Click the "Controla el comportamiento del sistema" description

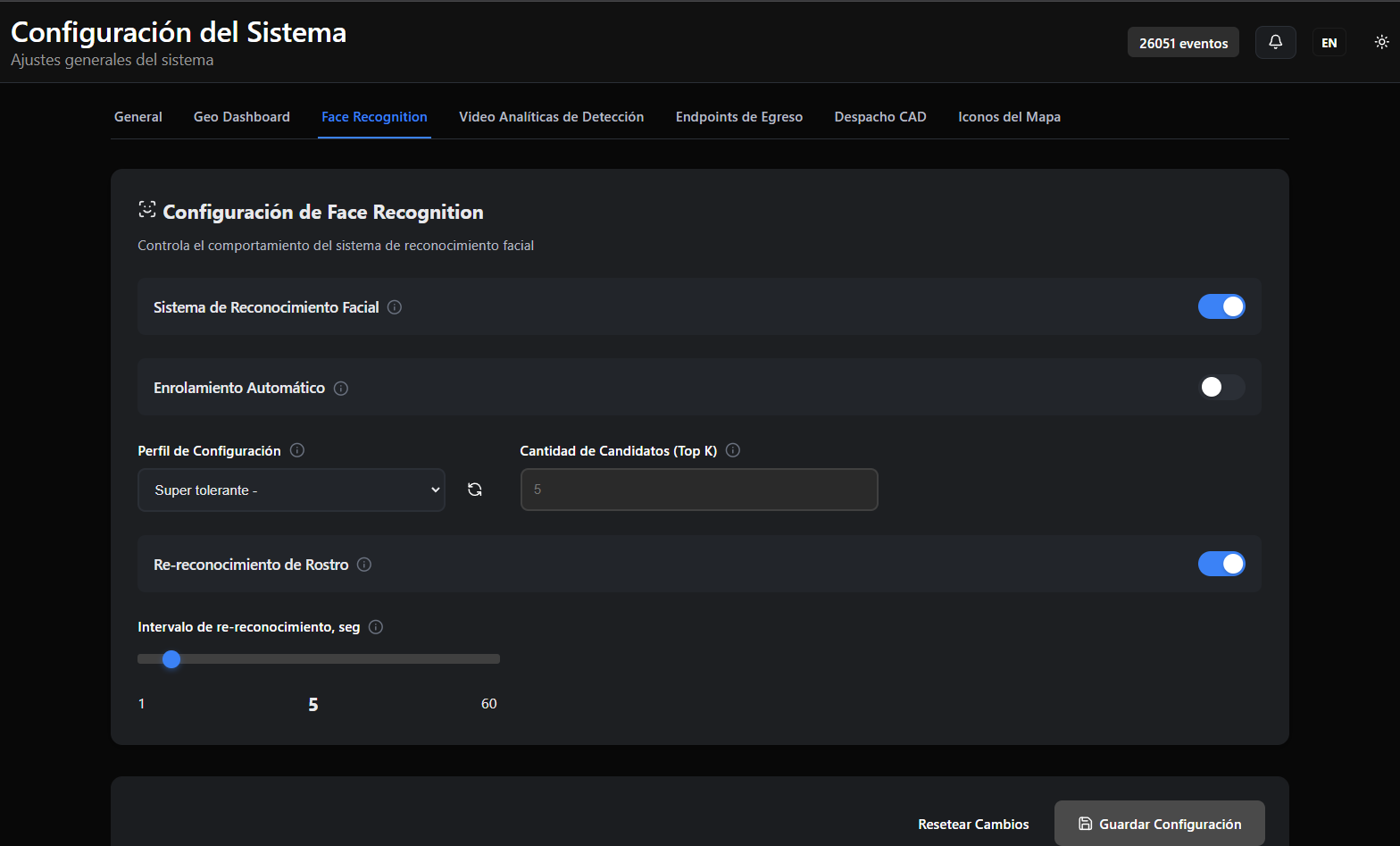tap(336, 246)
